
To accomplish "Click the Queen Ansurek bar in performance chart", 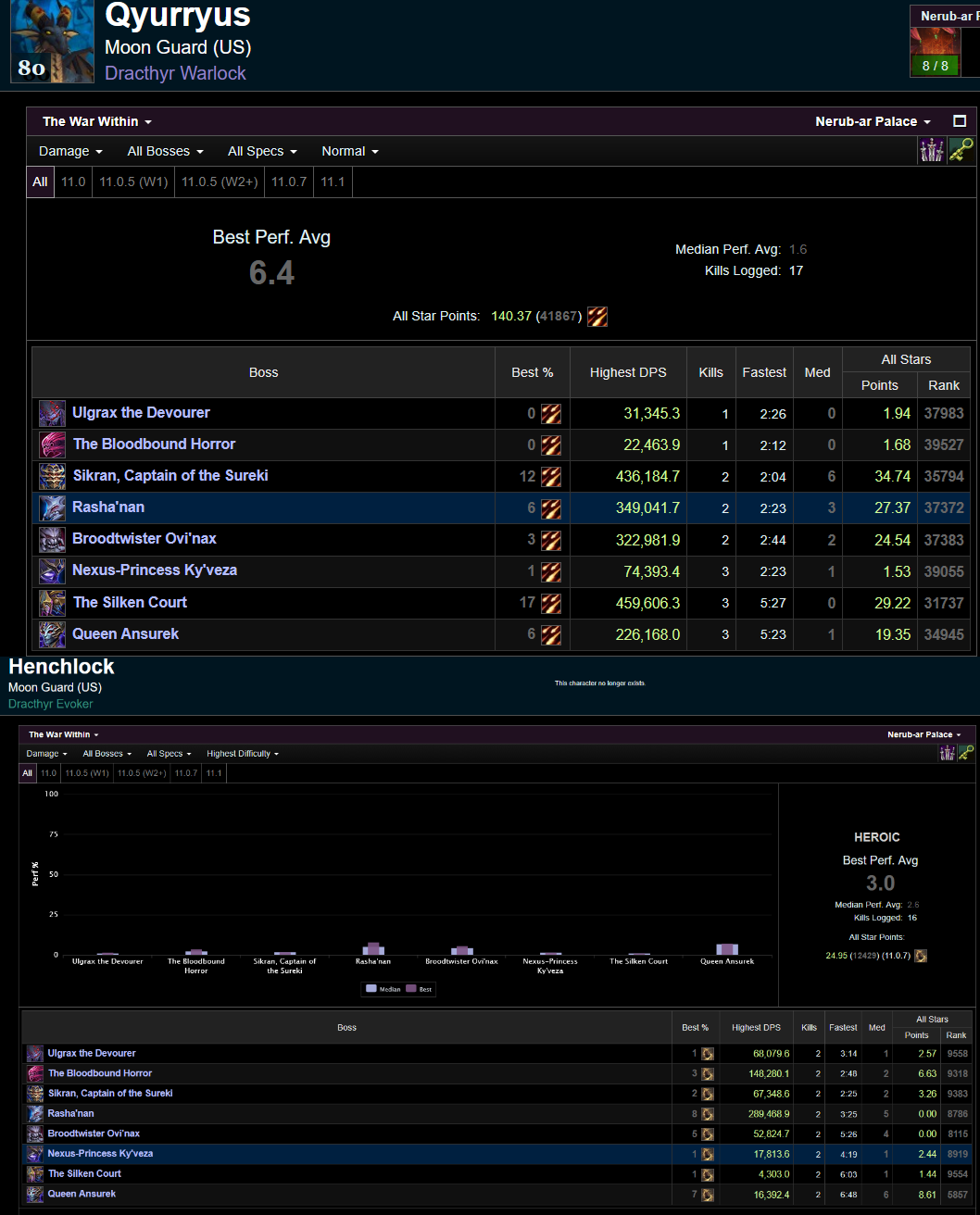I will pos(727,949).
